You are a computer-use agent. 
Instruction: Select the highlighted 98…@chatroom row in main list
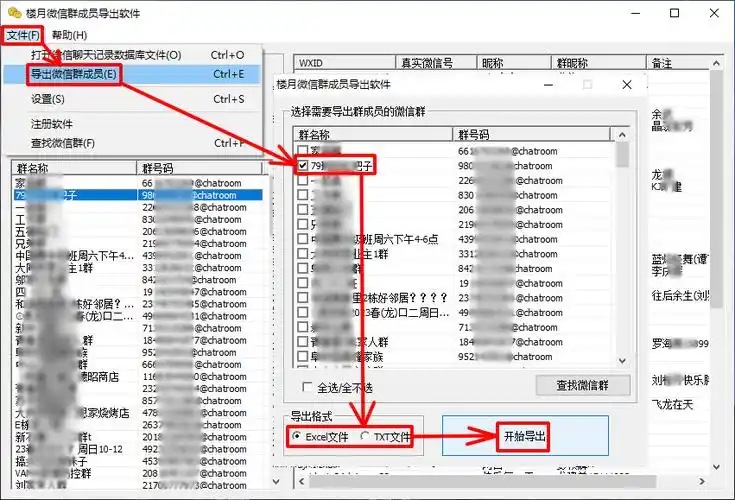138,195
